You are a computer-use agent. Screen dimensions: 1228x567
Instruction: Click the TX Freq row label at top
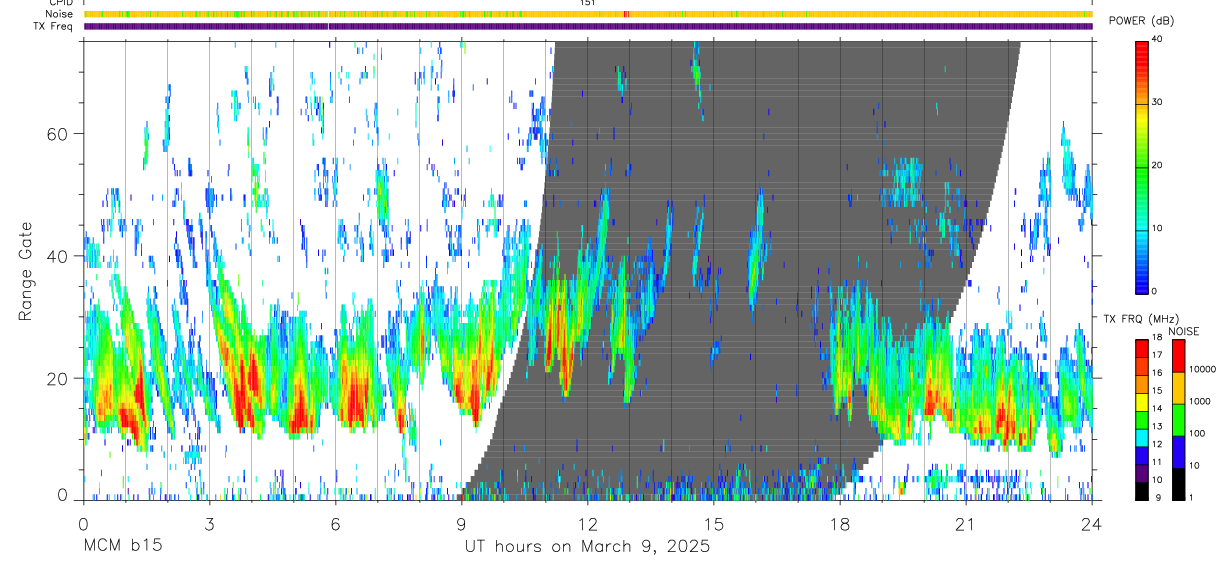(x=53, y=26)
